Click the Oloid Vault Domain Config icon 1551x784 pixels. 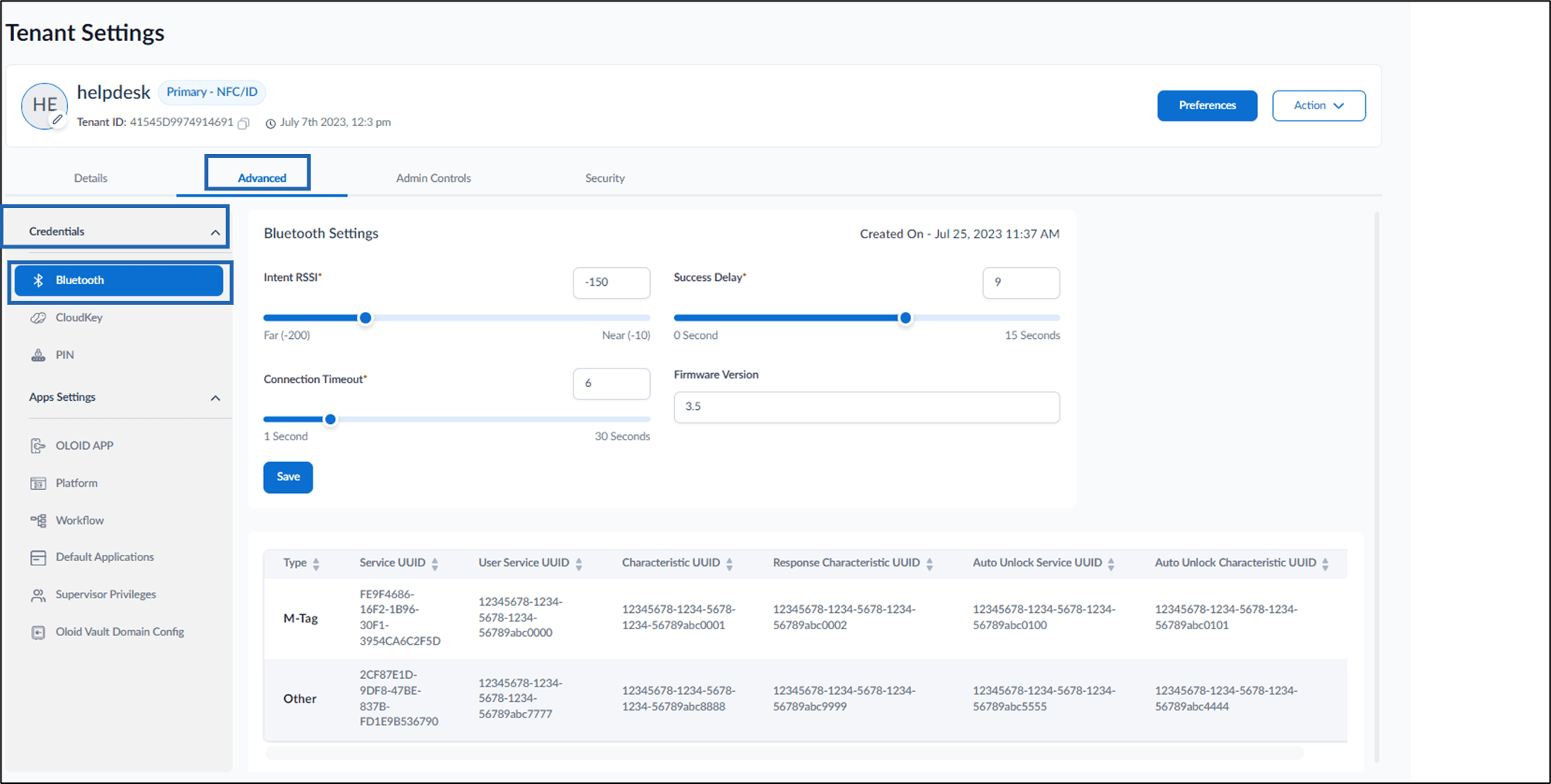[38, 632]
